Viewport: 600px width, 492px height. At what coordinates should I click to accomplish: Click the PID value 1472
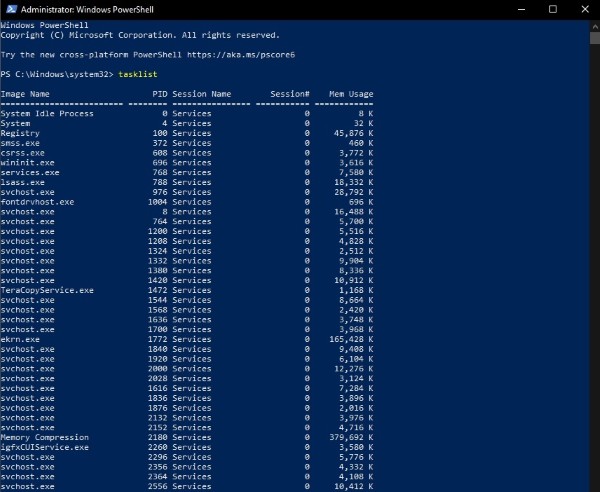point(157,290)
